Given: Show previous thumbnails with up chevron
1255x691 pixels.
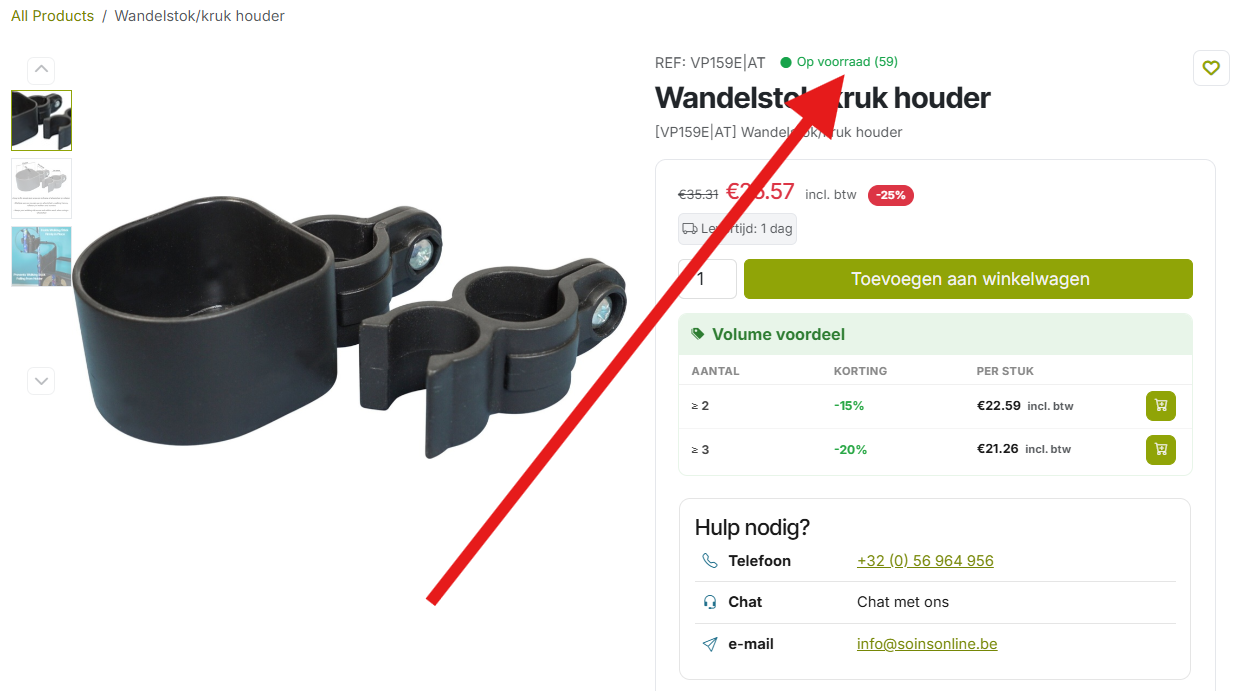Looking at the screenshot, I should pos(41,69).
